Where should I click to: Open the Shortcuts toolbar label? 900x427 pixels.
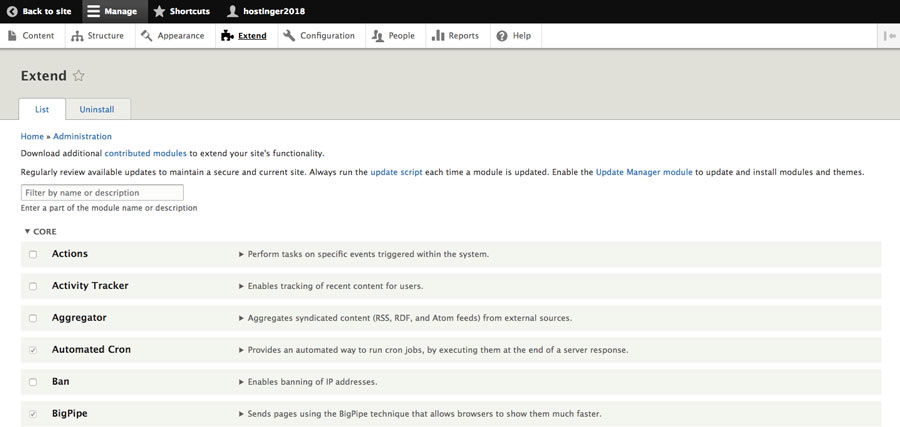190,11
